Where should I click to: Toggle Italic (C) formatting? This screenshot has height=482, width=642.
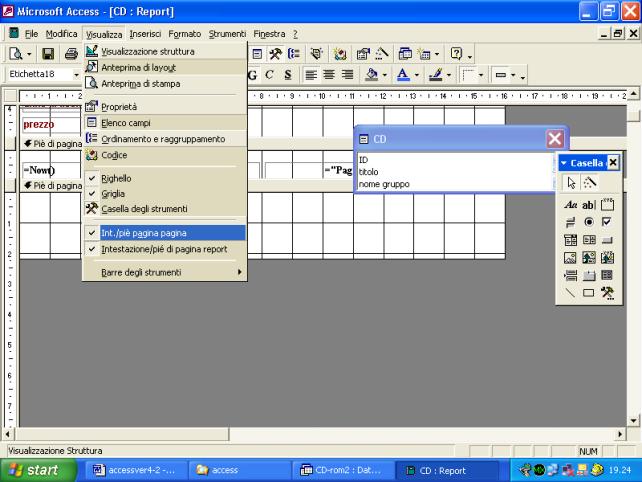(x=269, y=75)
